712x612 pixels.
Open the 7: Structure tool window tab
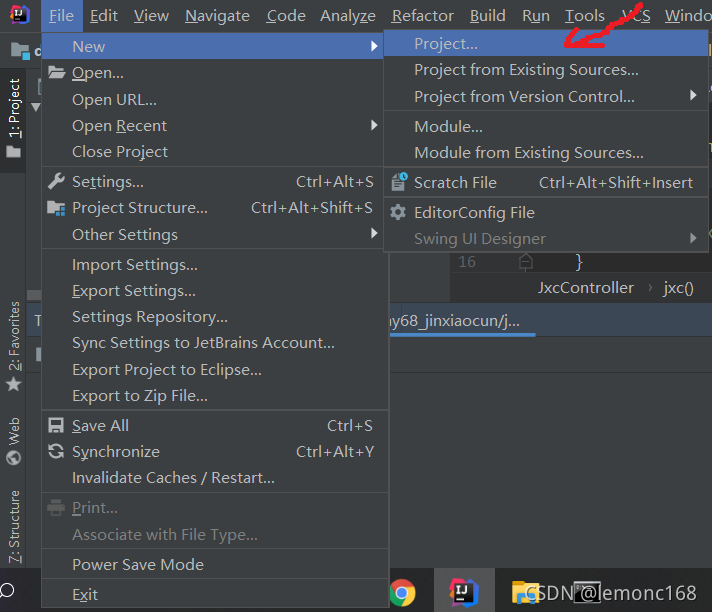click(14, 527)
